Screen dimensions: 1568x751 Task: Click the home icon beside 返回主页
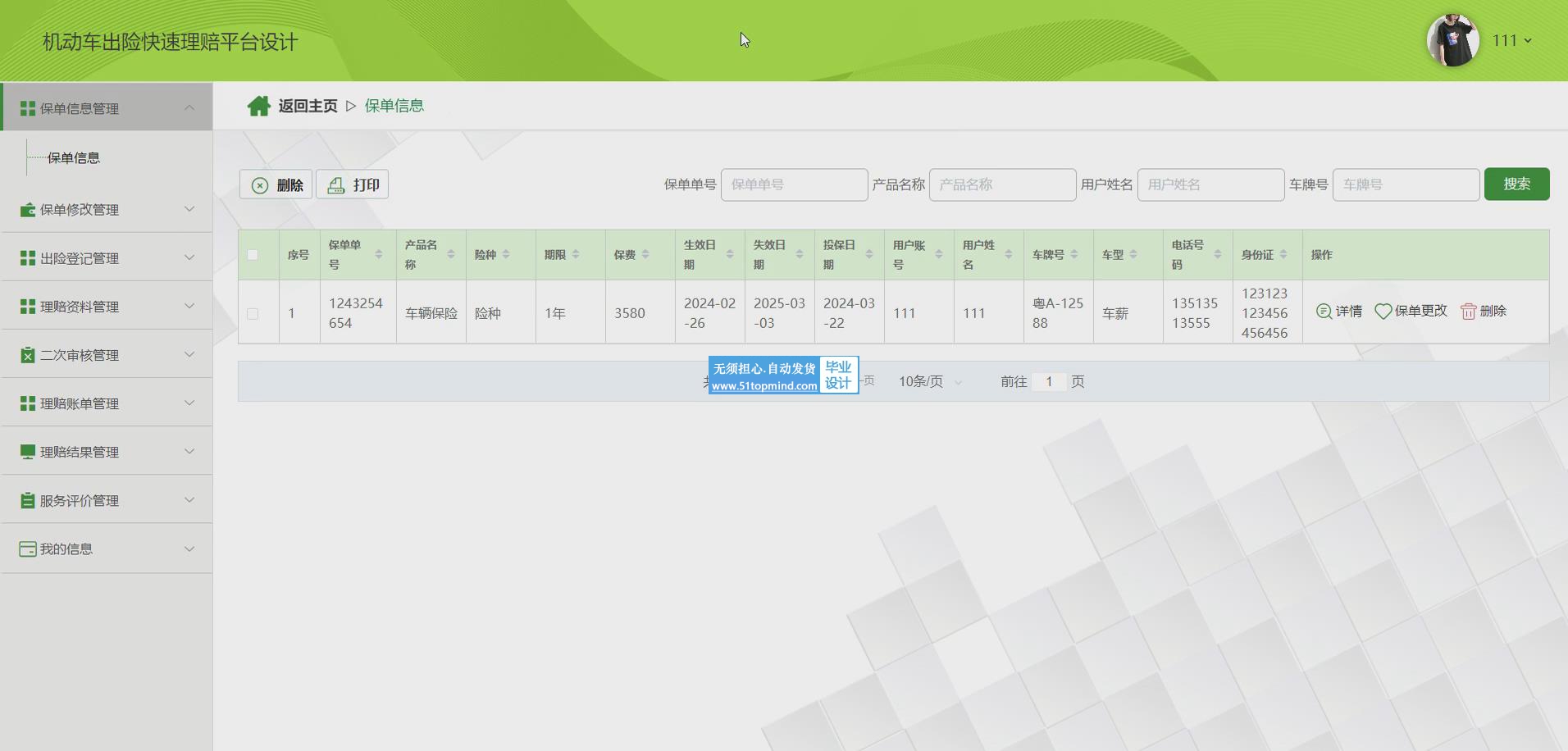click(x=259, y=106)
